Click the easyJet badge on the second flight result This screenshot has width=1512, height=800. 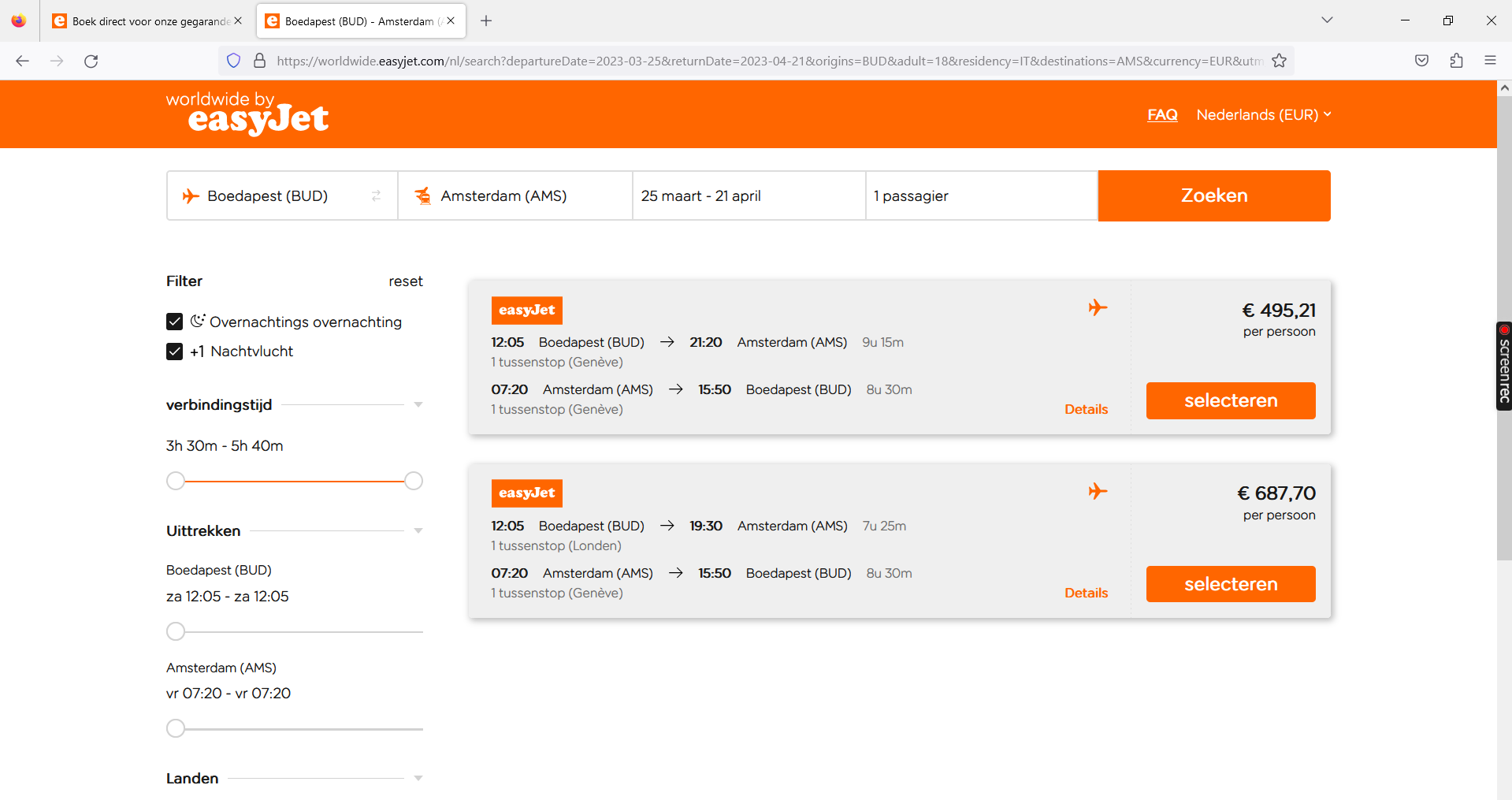tap(526, 493)
